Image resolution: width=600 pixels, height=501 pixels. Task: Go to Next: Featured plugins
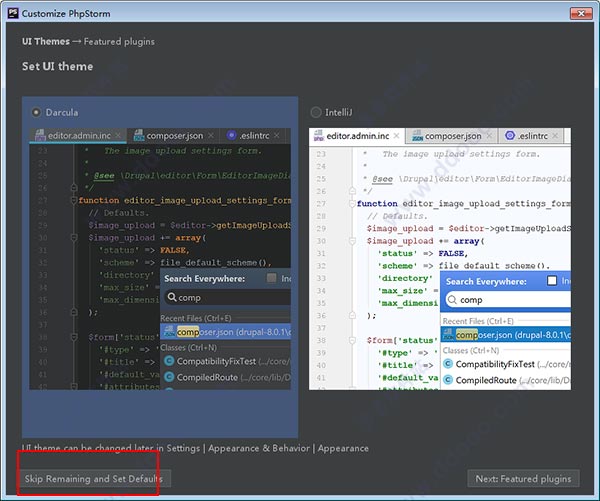[523, 478]
